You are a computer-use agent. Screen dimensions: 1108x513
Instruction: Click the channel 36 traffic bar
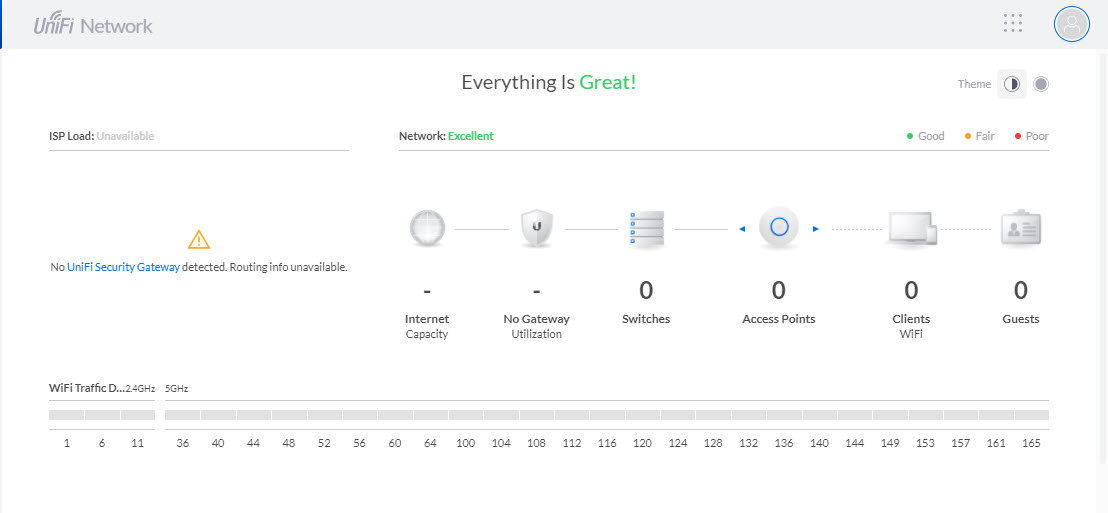pos(182,415)
